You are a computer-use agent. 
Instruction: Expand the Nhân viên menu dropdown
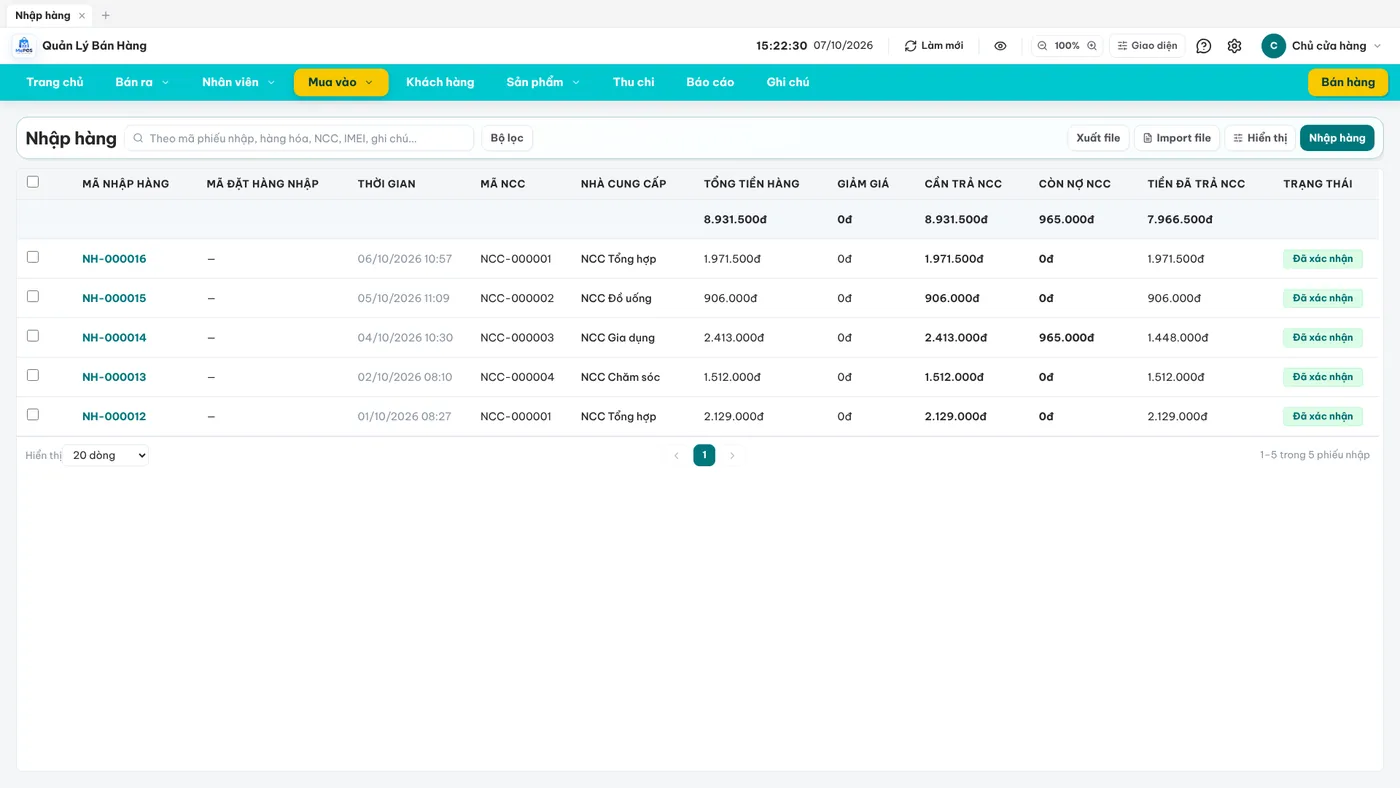[238, 82]
